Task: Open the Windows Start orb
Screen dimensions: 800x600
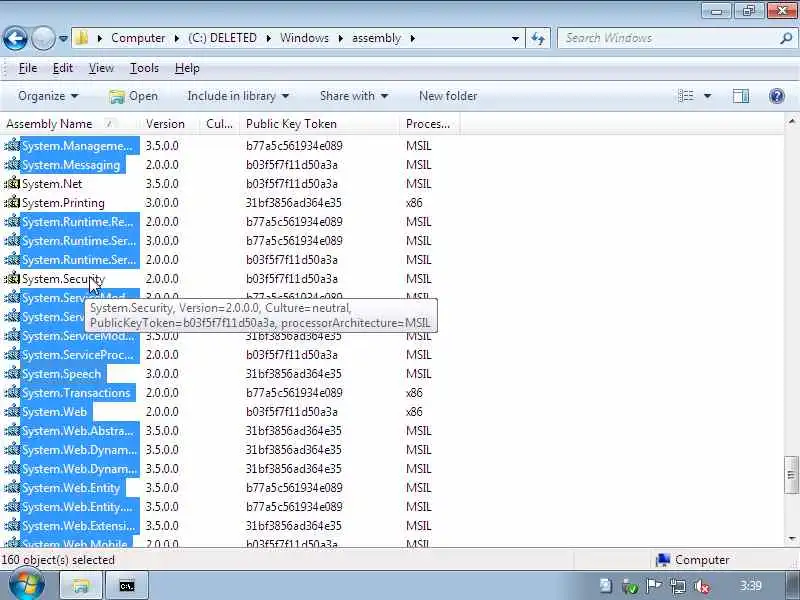Action: [27, 585]
